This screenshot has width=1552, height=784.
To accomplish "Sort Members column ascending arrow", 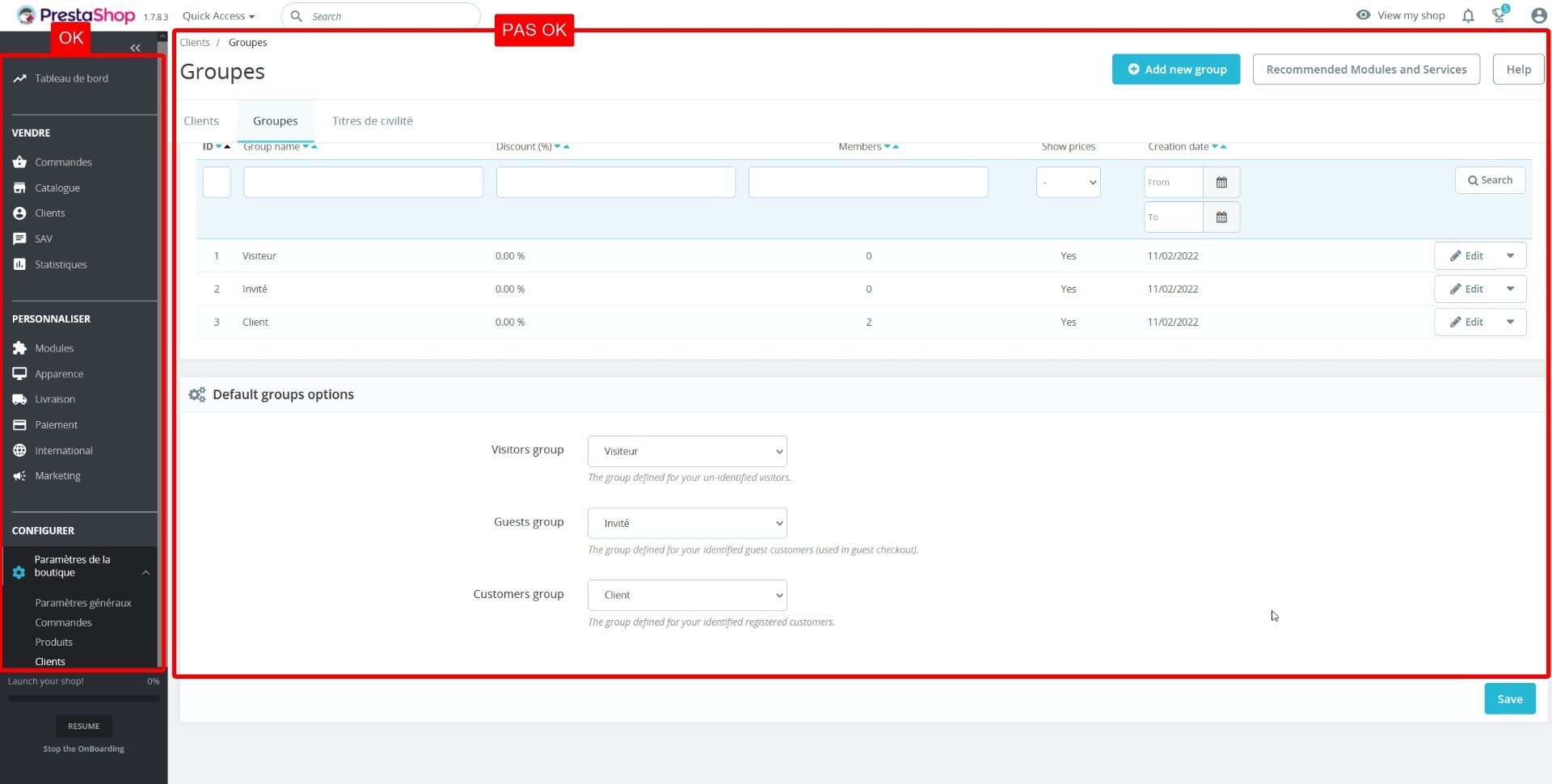I will pos(896,146).
